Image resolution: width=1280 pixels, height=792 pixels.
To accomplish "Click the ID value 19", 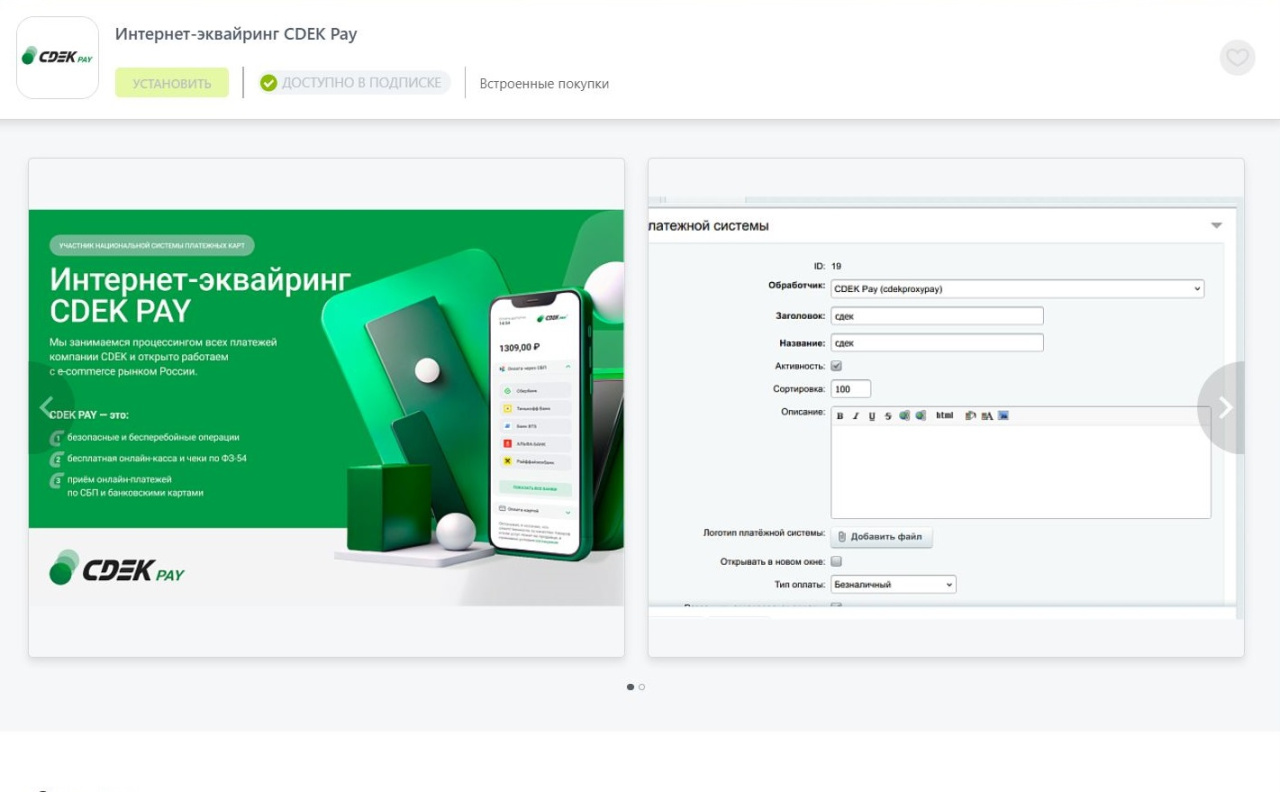I will [x=836, y=266].
